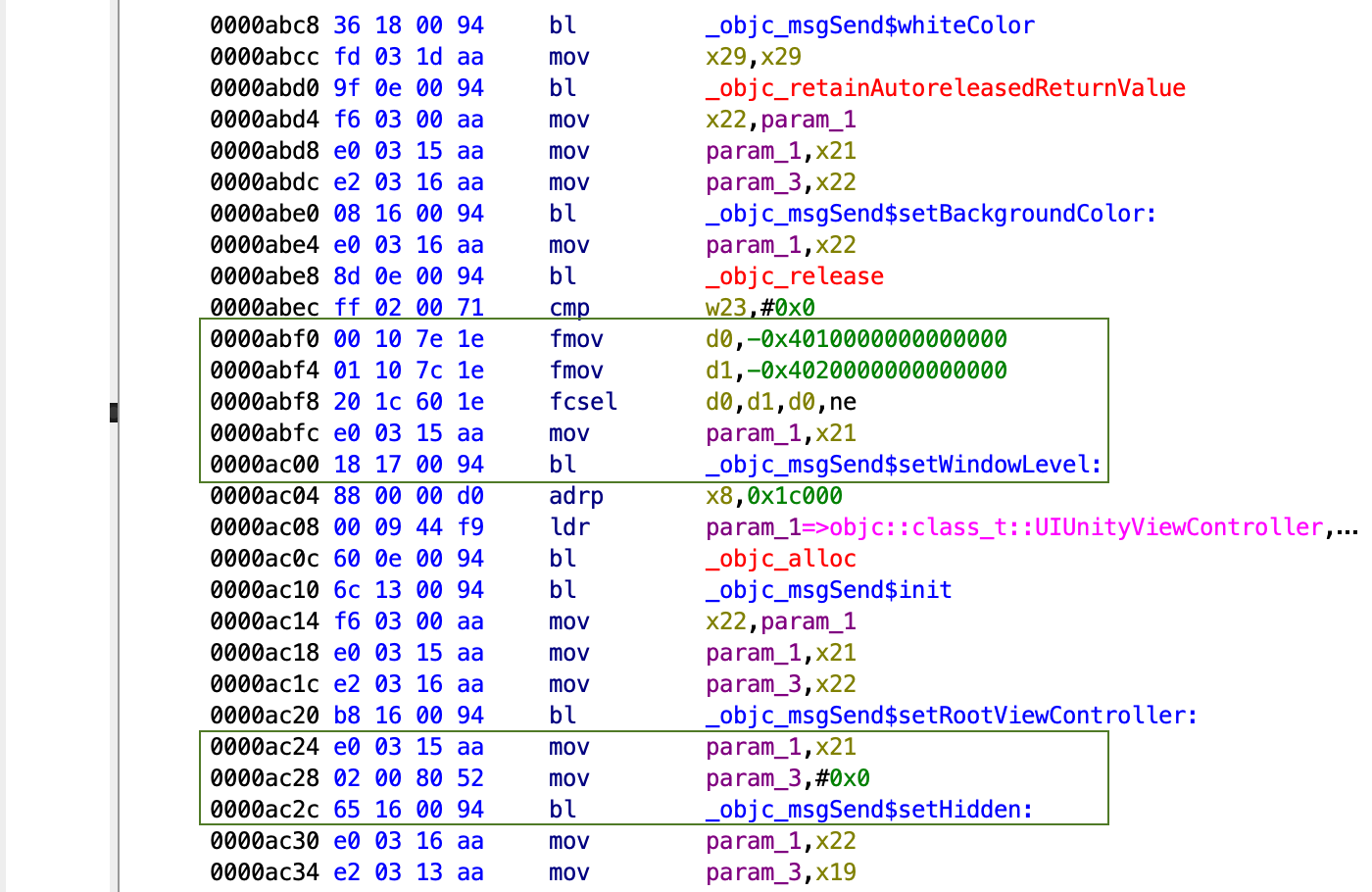Viewport: 1372px width, 892px height.
Task: Click the 0x1c000 operand value
Action: pyautogui.click(x=794, y=496)
